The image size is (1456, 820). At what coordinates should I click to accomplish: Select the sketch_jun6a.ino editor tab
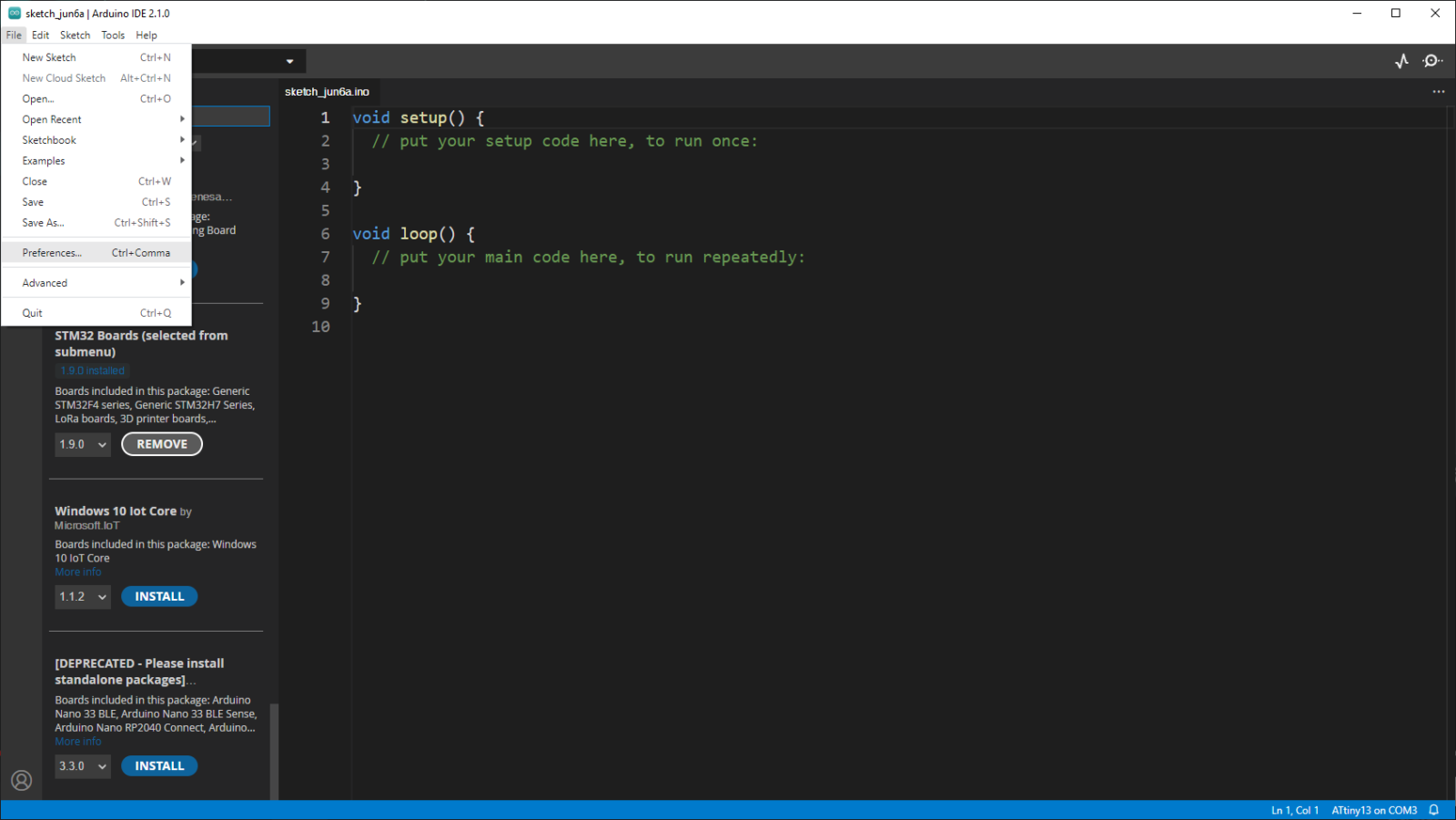click(x=328, y=91)
